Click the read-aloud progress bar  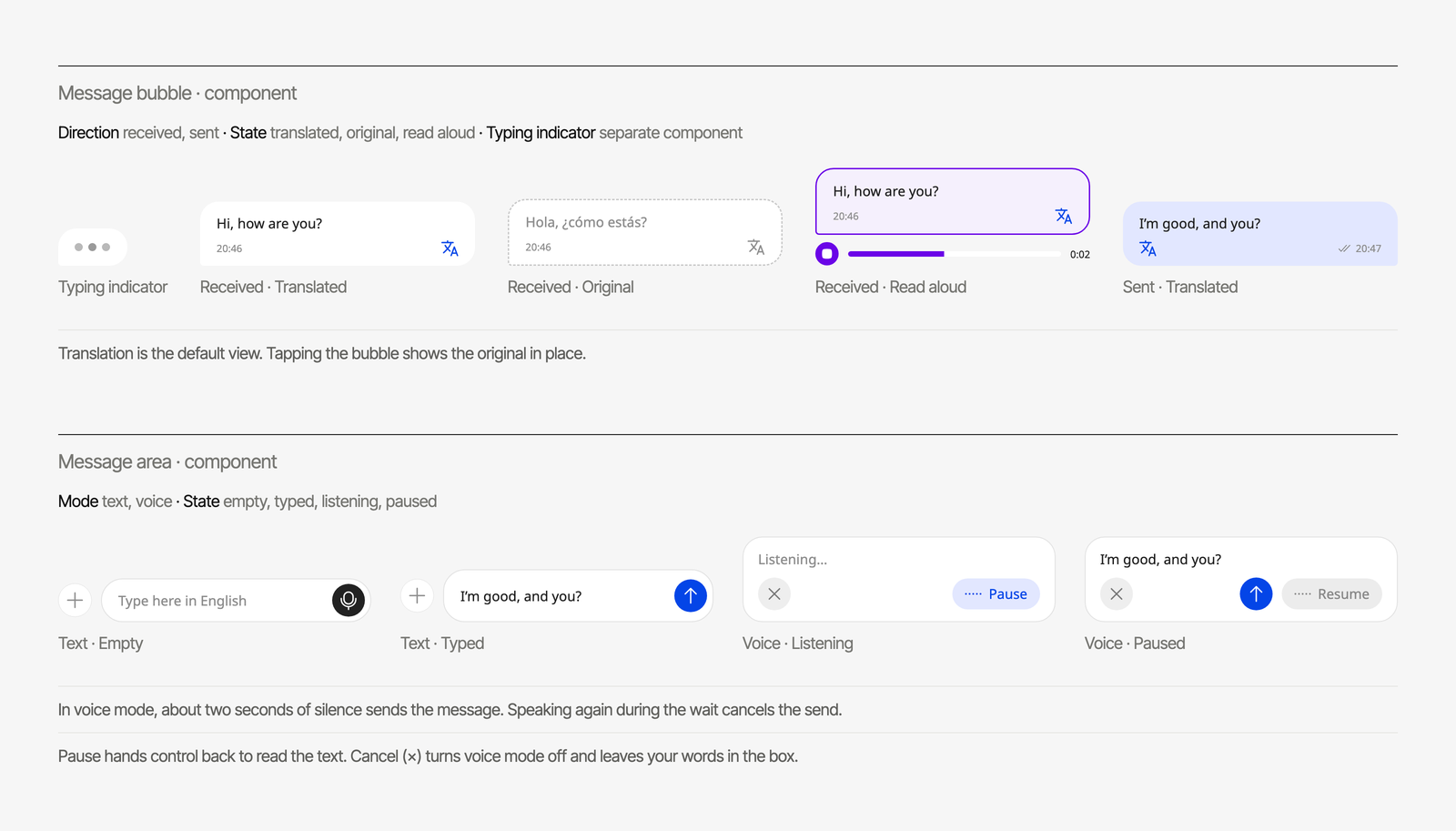[955, 254]
